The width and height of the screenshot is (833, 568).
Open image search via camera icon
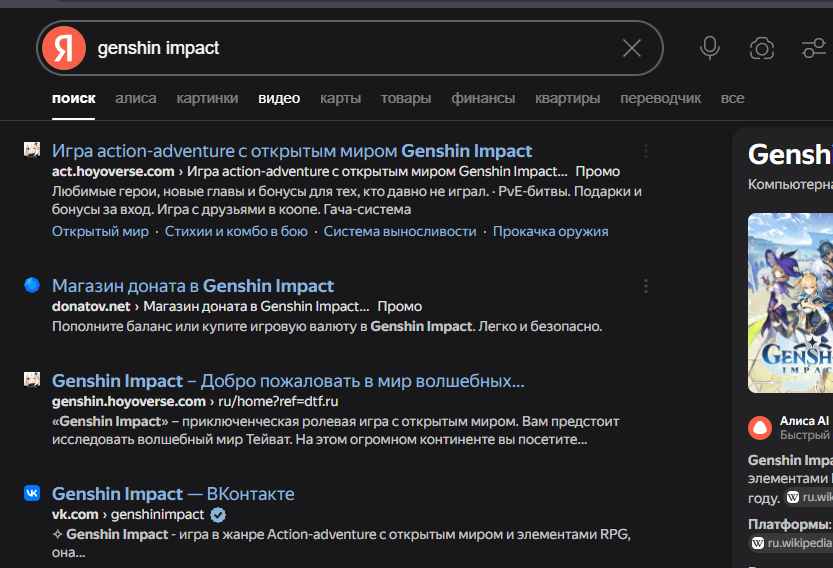pyautogui.click(x=762, y=48)
